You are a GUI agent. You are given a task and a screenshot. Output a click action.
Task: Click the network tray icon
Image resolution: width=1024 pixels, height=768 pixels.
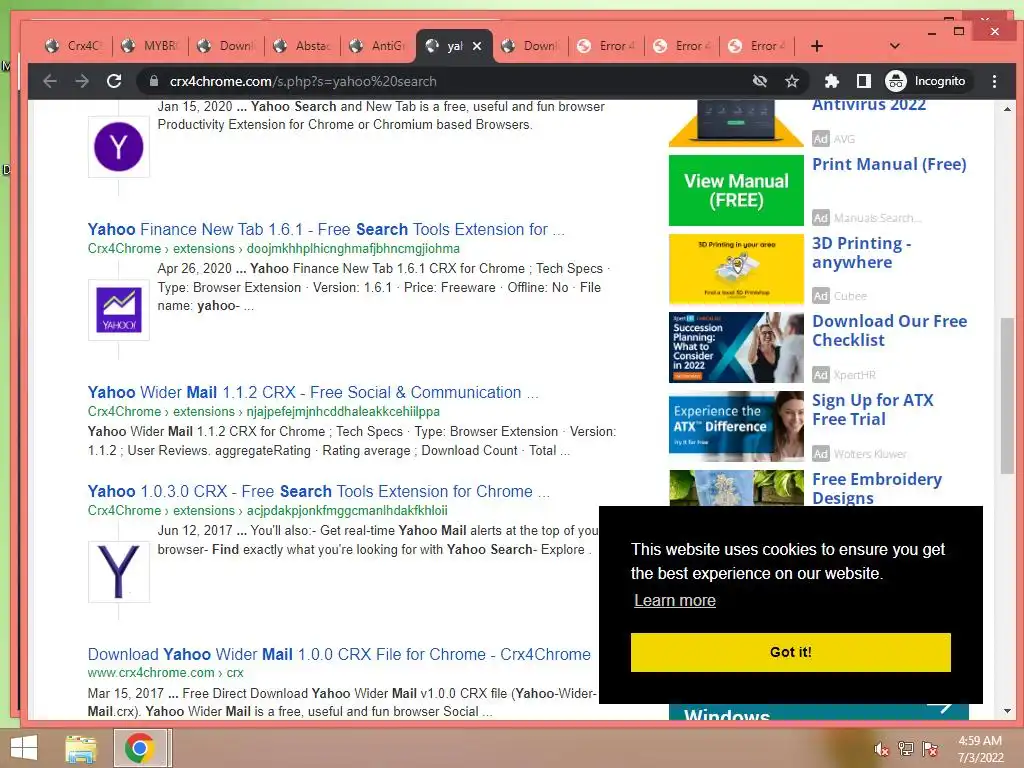pos(905,749)
